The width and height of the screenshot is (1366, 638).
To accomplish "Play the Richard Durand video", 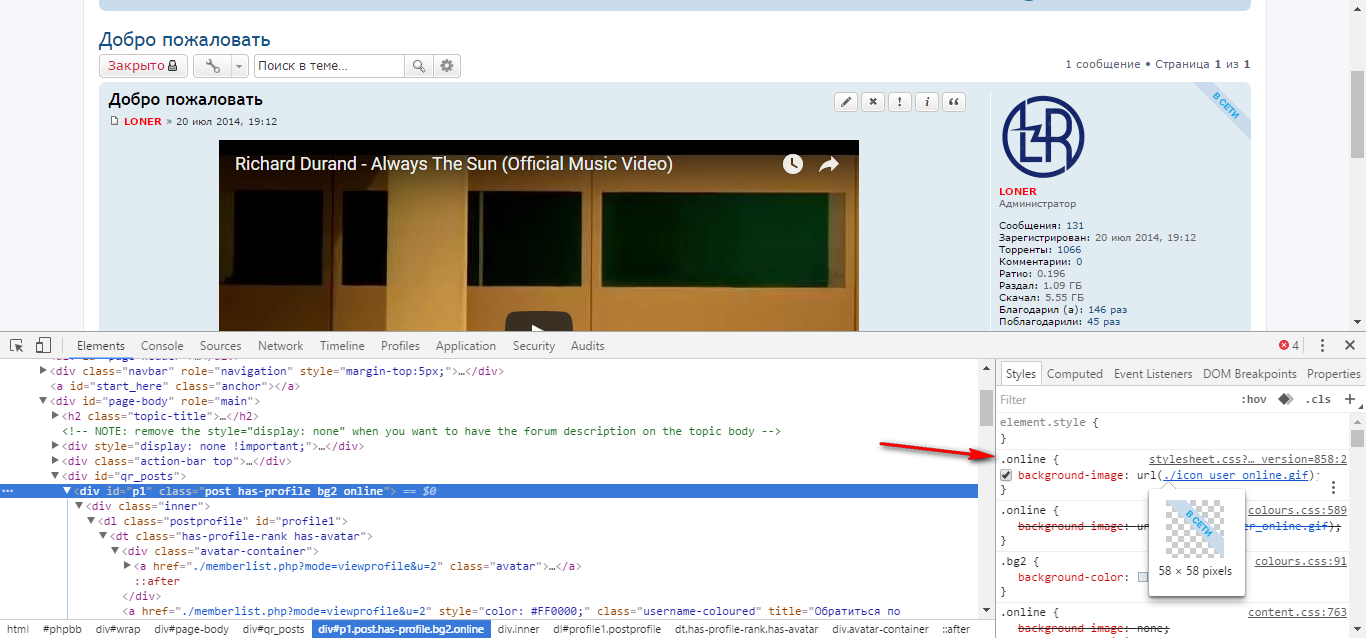I will coord(538,322).
